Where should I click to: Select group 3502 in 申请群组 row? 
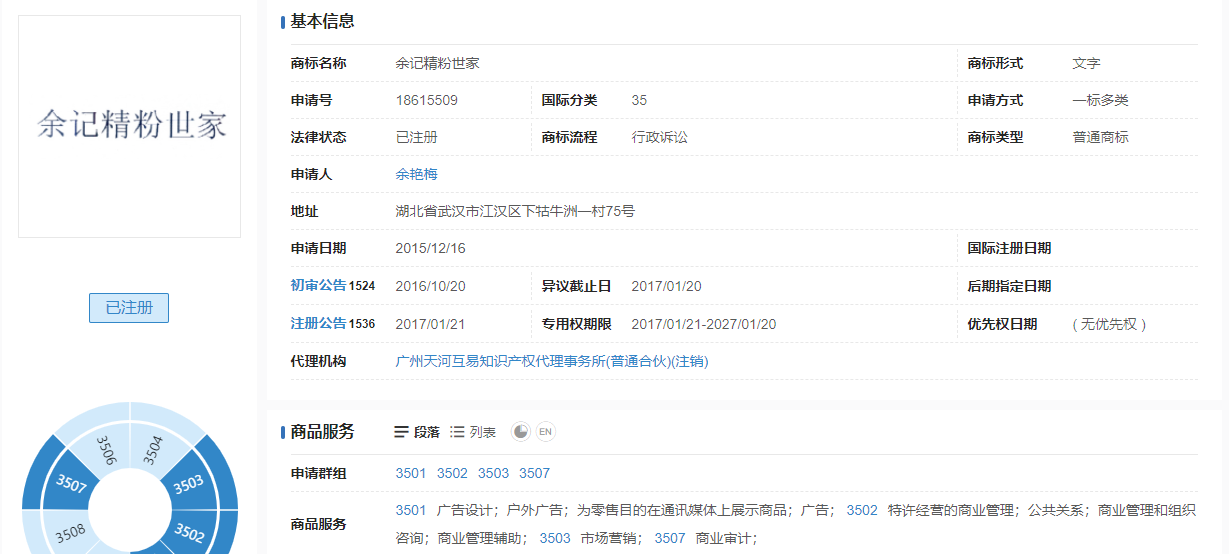pyautogui.click(x=452, y=473)
